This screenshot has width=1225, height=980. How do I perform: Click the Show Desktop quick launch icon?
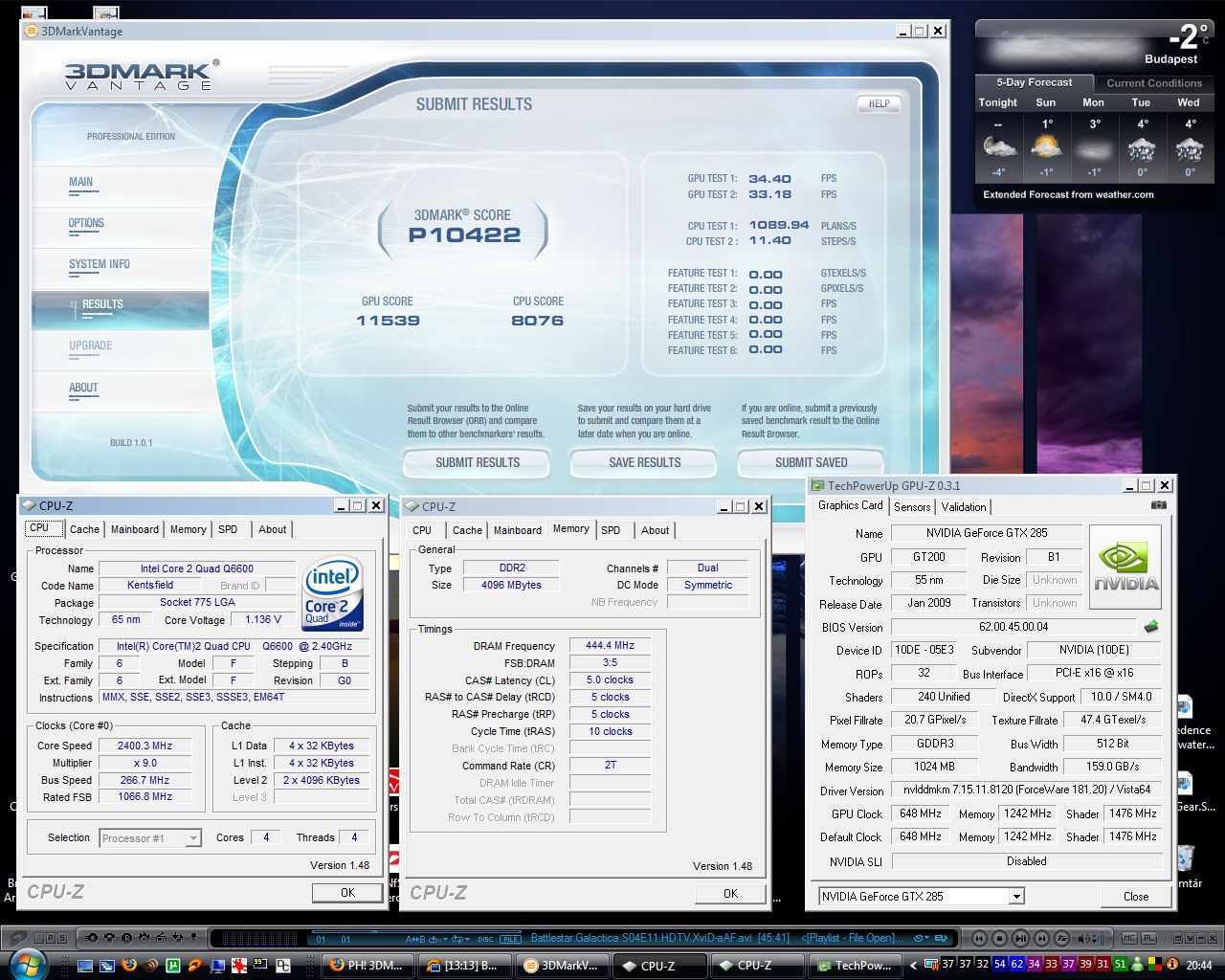point(85,965)
